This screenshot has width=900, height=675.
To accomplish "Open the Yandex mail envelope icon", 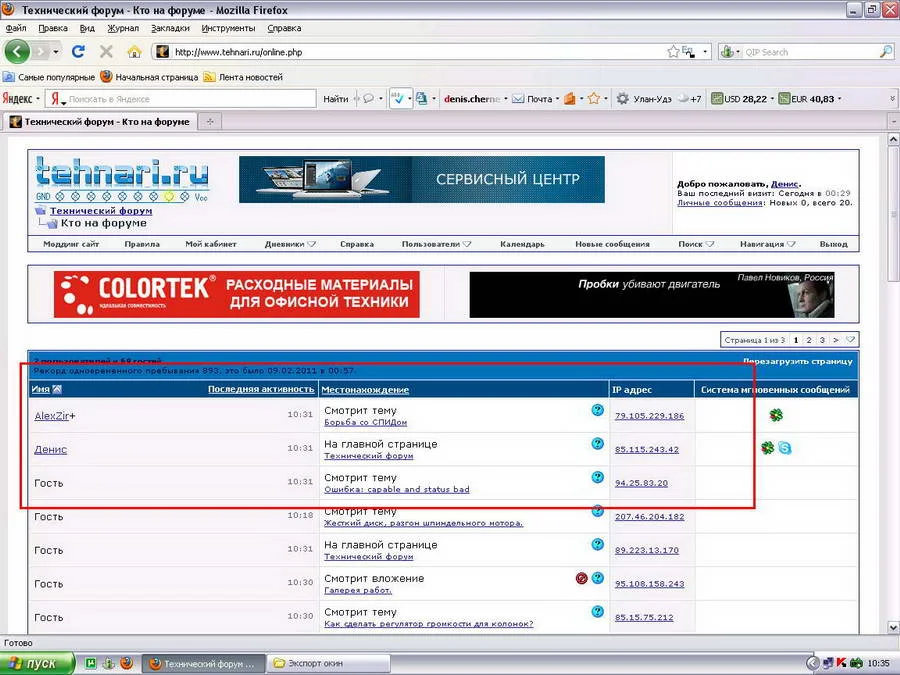I will tap(518, 99).
